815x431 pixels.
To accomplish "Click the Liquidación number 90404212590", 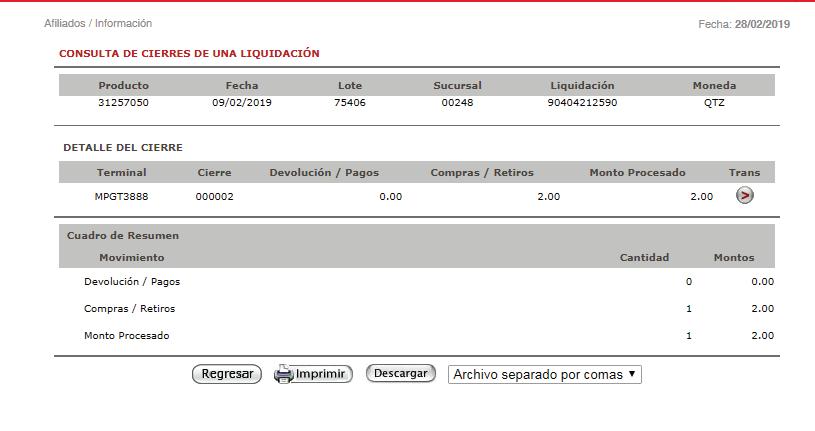I will click(582, 102).
